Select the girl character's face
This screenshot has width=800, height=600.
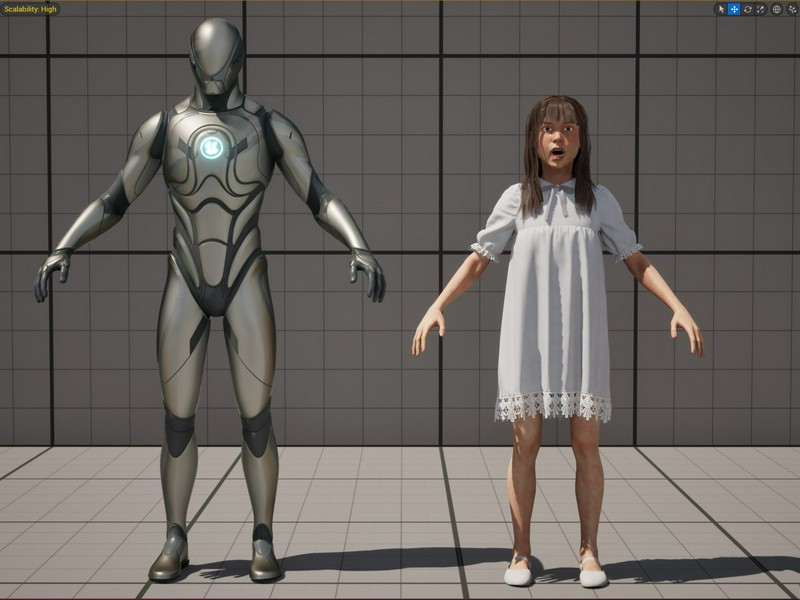click(558, 143)
